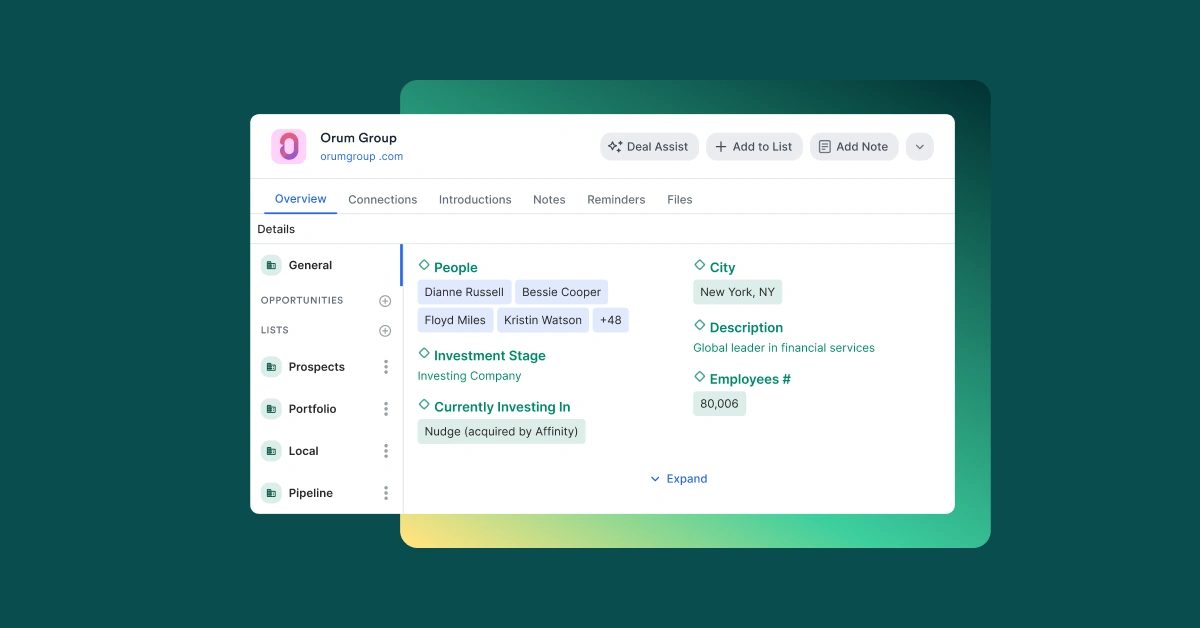Click the diamond icon beside Description
1200x628 pixels.
click(700, 326)
